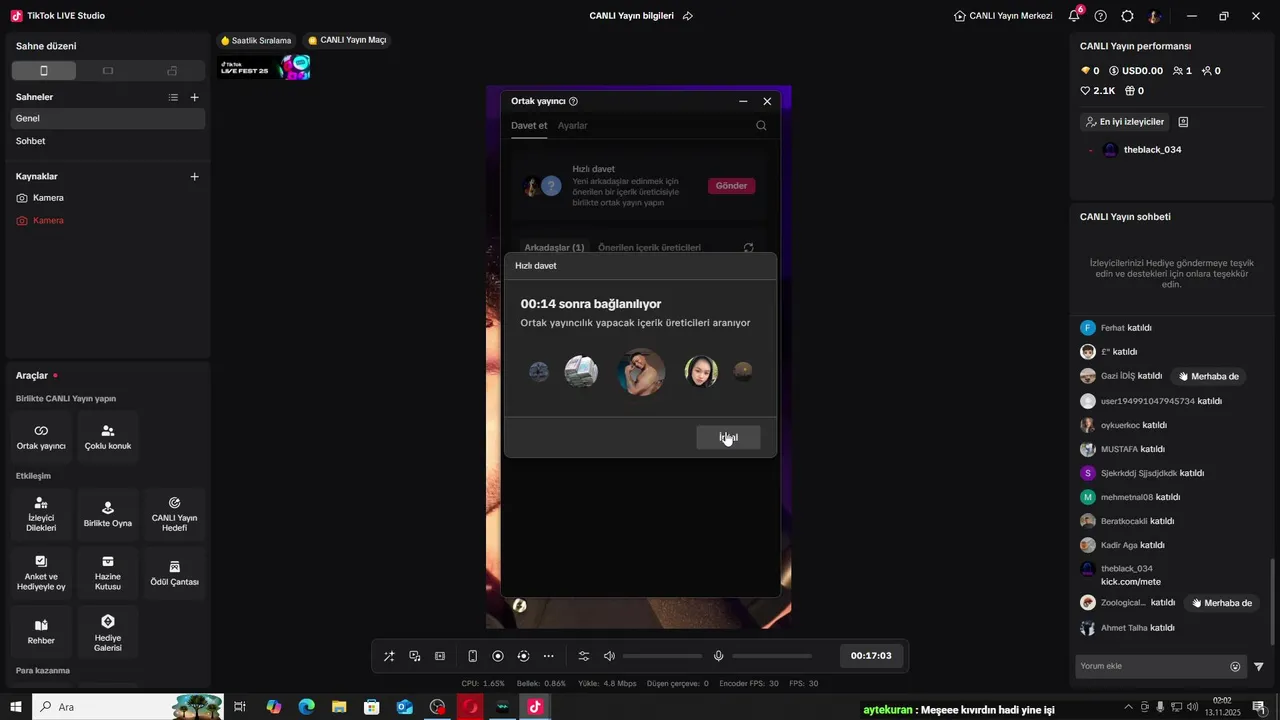
Task: Cancel quick invite with İptal button
Action: [728, 437]
